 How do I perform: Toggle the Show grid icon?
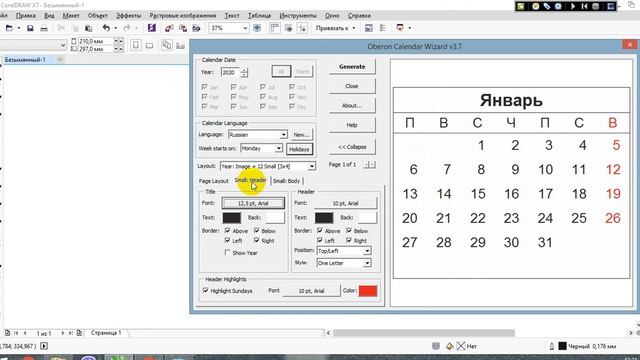point(289,28)
